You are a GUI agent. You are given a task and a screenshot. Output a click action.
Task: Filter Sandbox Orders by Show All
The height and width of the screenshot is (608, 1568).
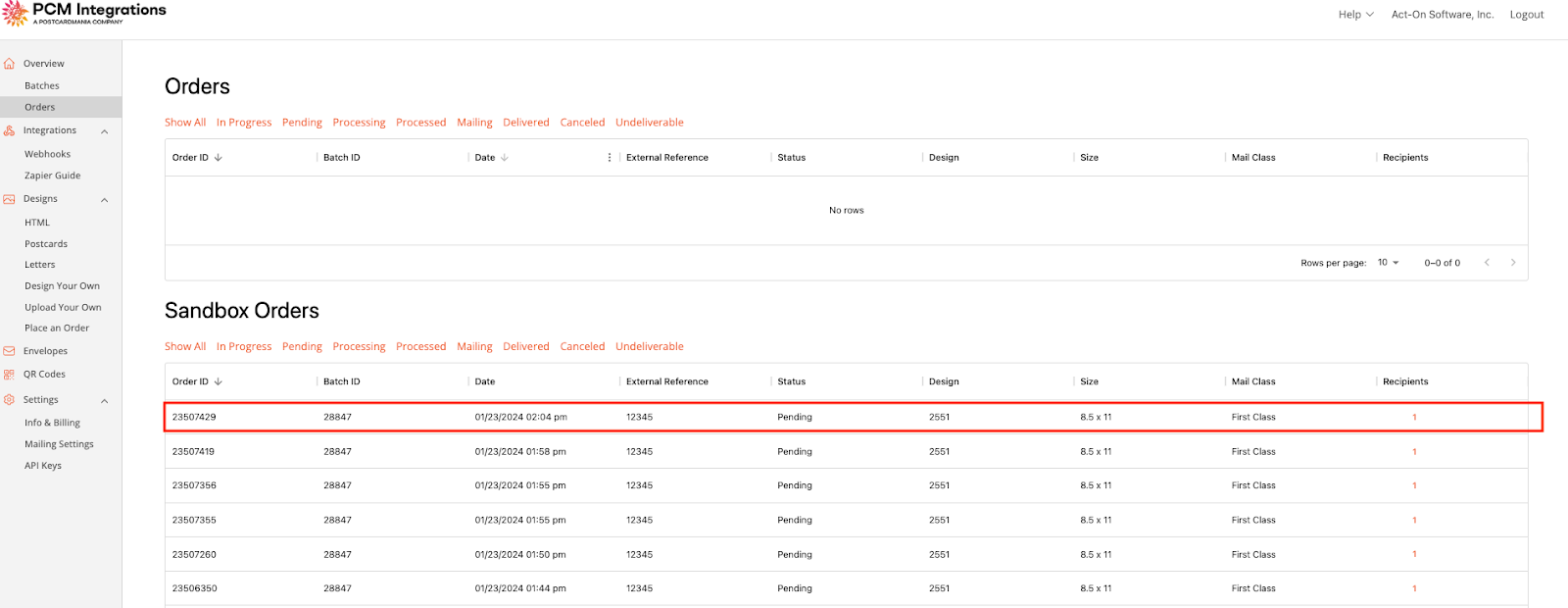click(x=185, y=347)
